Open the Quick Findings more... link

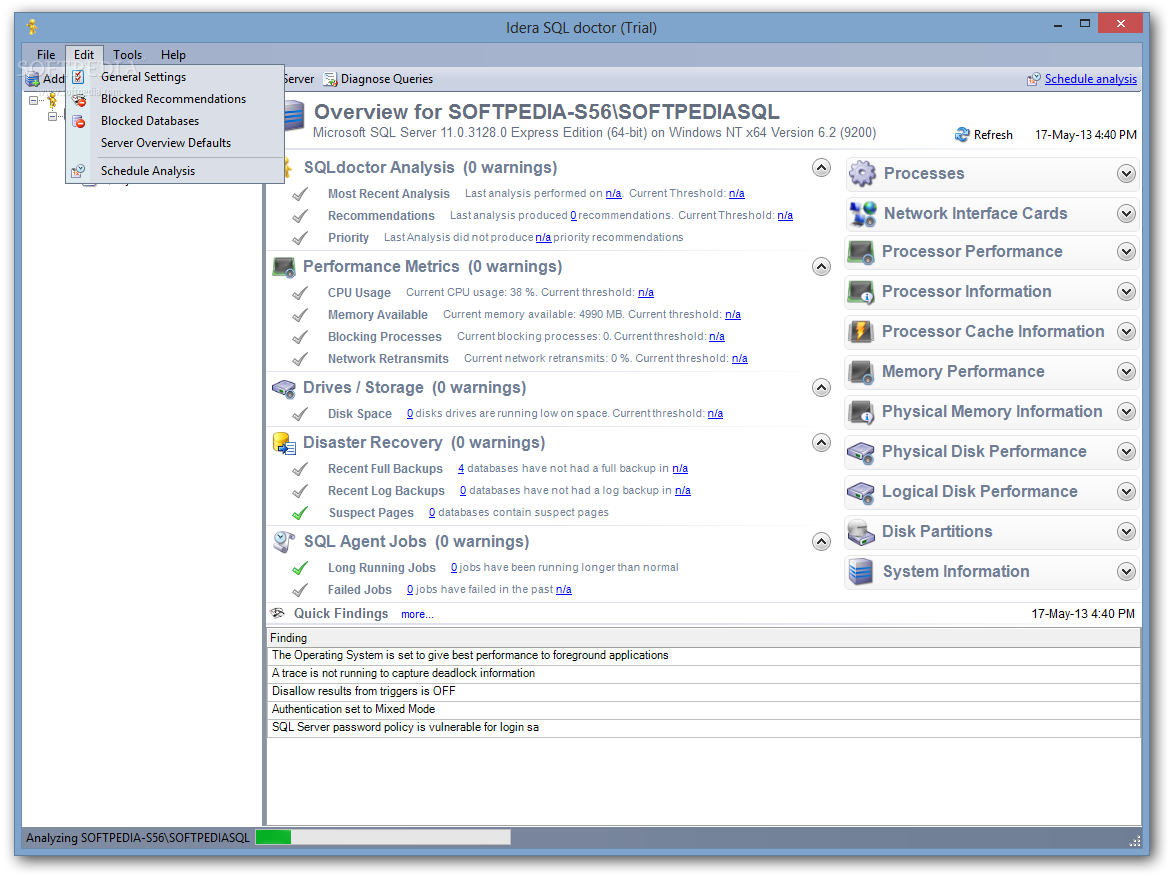pyautogui.click(x=417, y=615)
